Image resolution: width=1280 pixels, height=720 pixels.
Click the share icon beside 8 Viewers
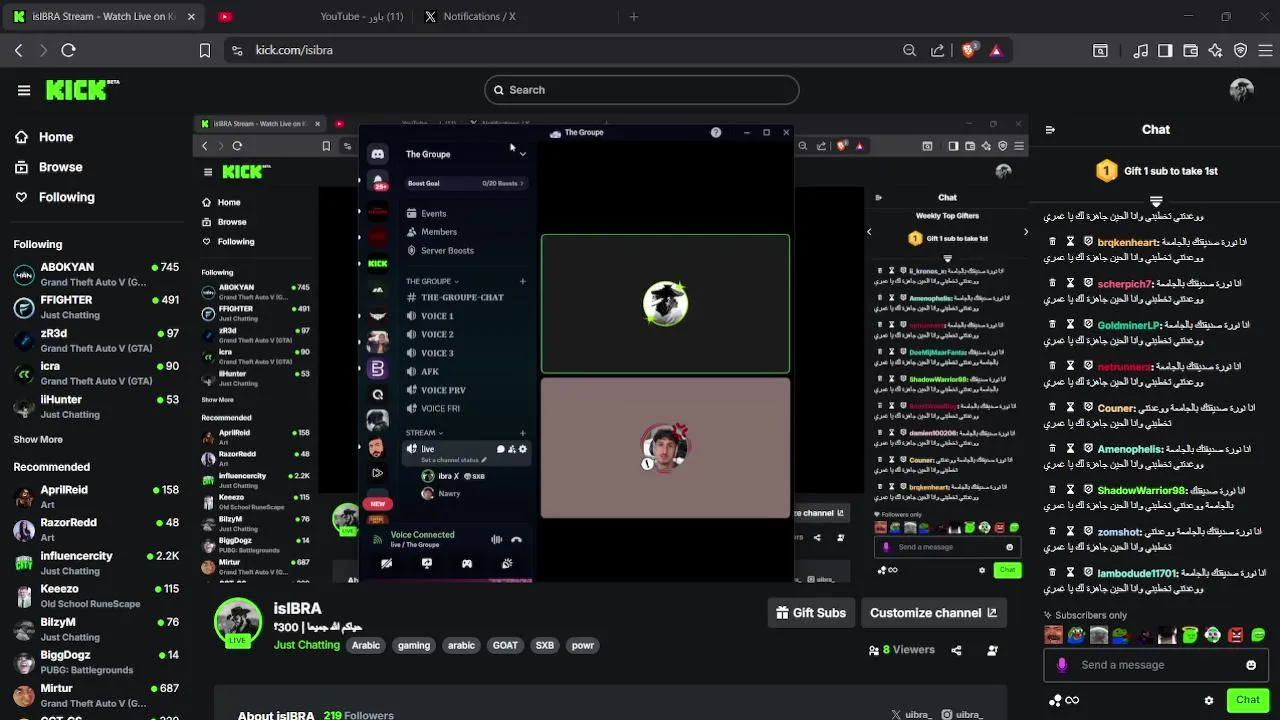(956, 650)
